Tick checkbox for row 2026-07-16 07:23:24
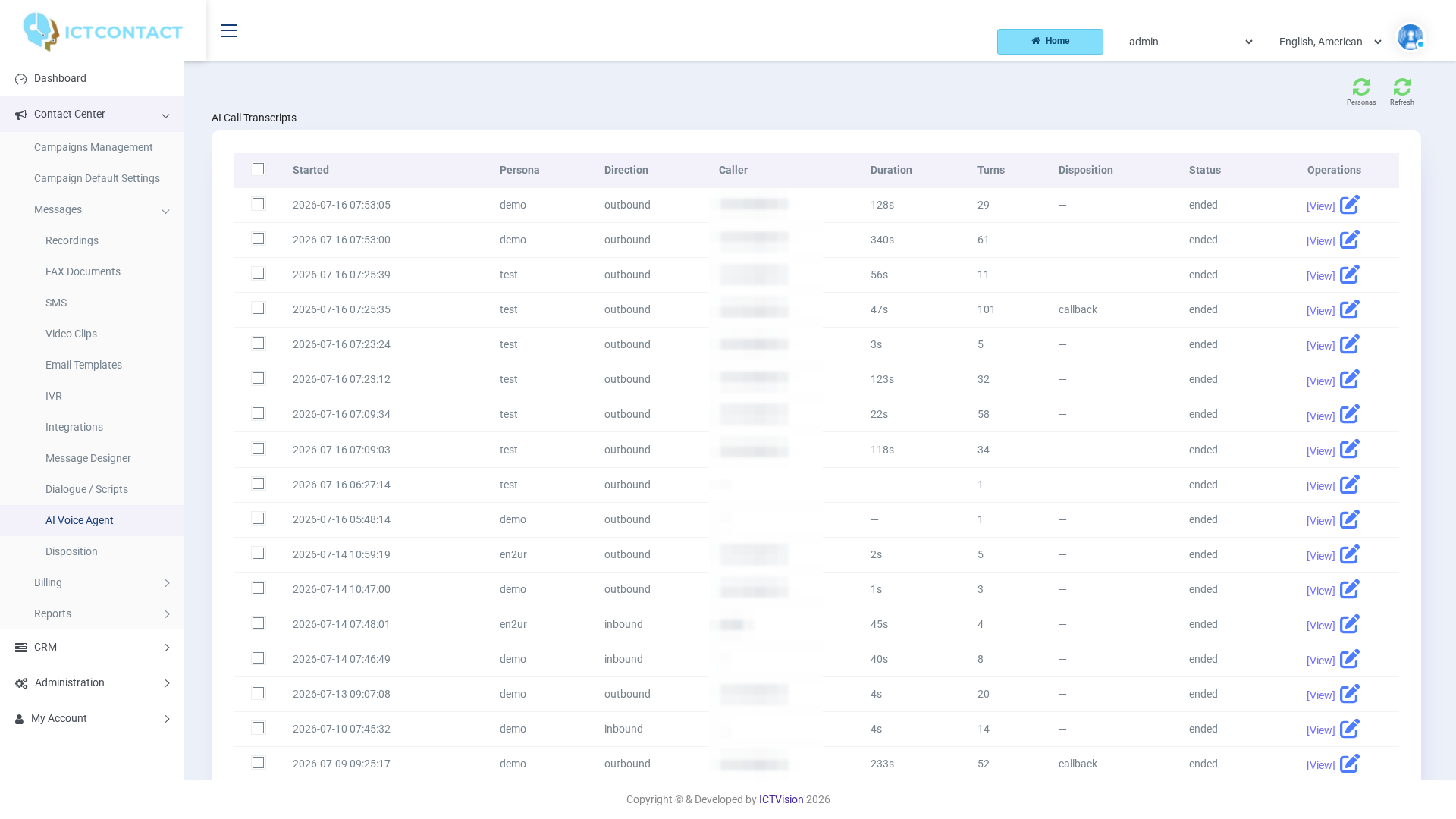This screenshot has width=1456, height=819. (x=259, y=344)
